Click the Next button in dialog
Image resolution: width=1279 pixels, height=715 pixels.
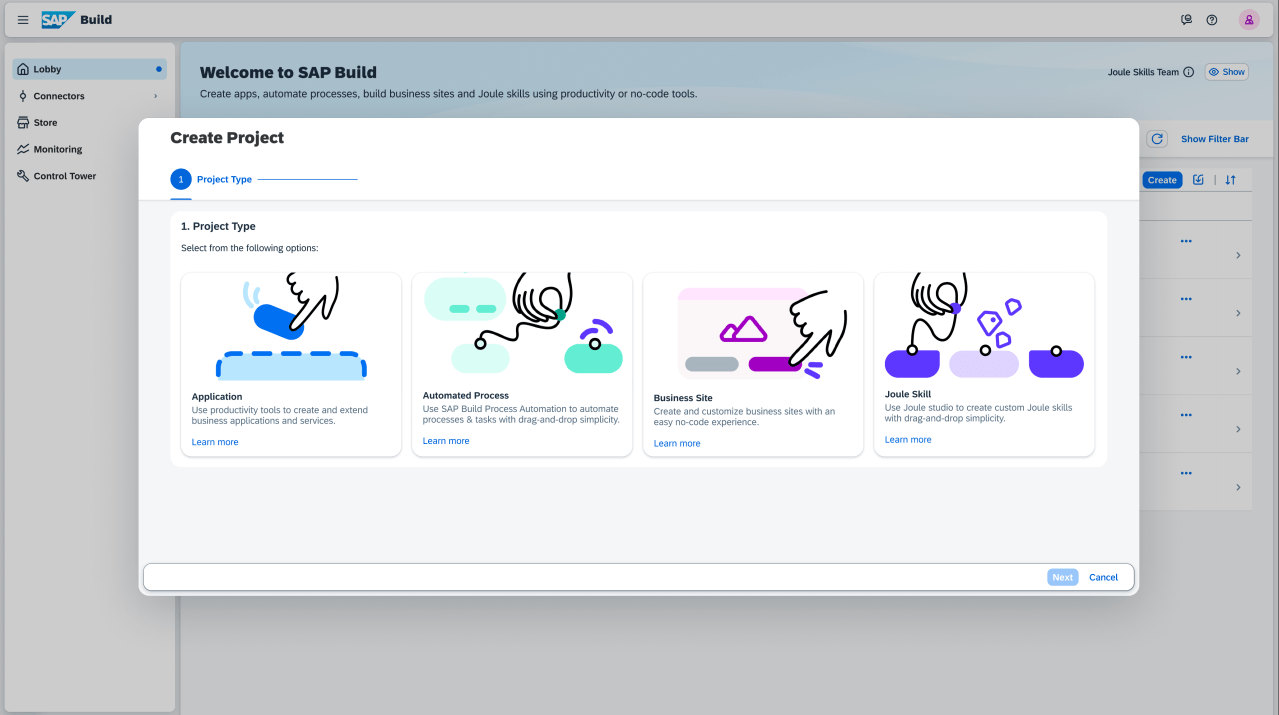(x=1063, y=577)
